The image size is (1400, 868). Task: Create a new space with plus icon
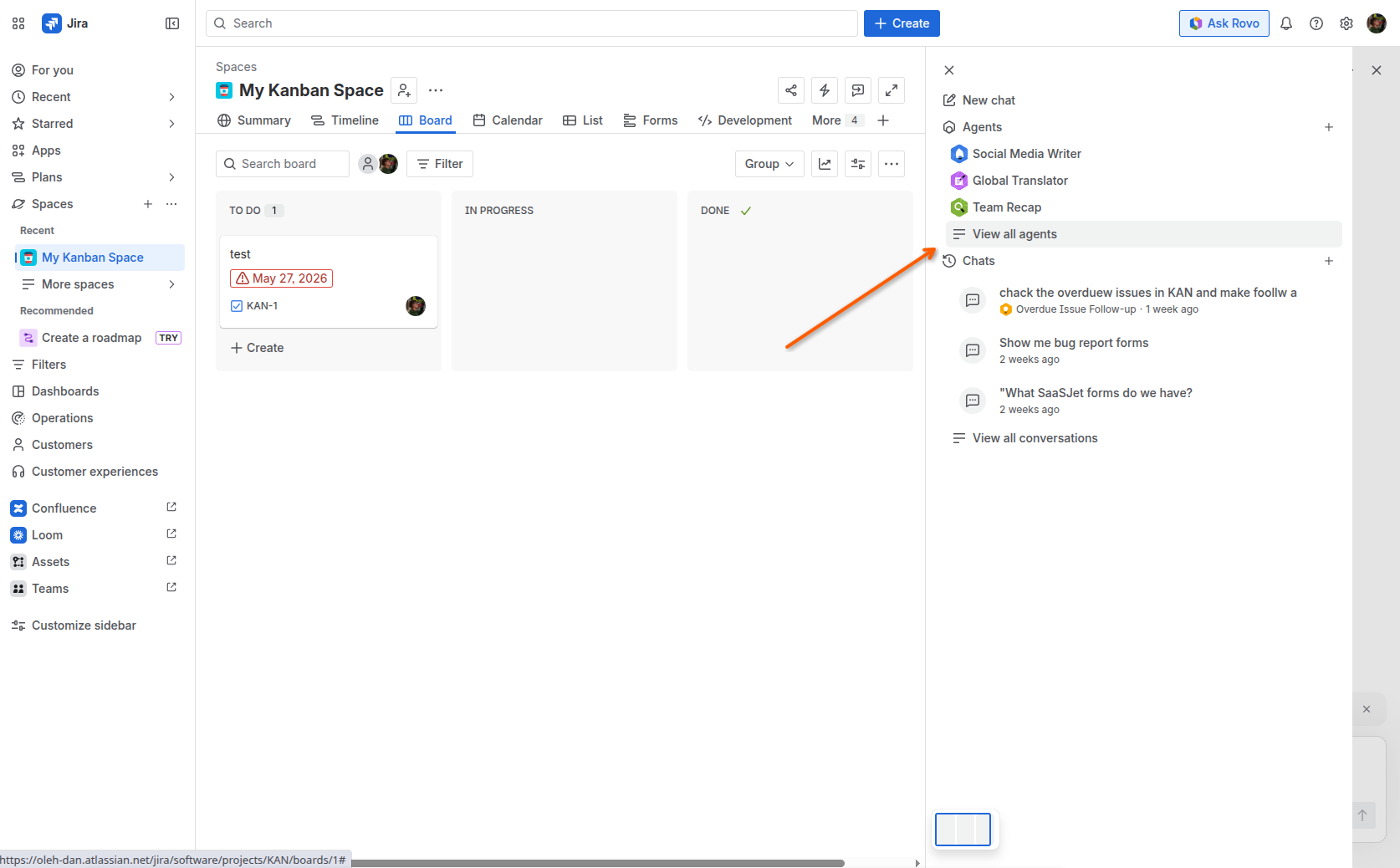click(148, 204)
